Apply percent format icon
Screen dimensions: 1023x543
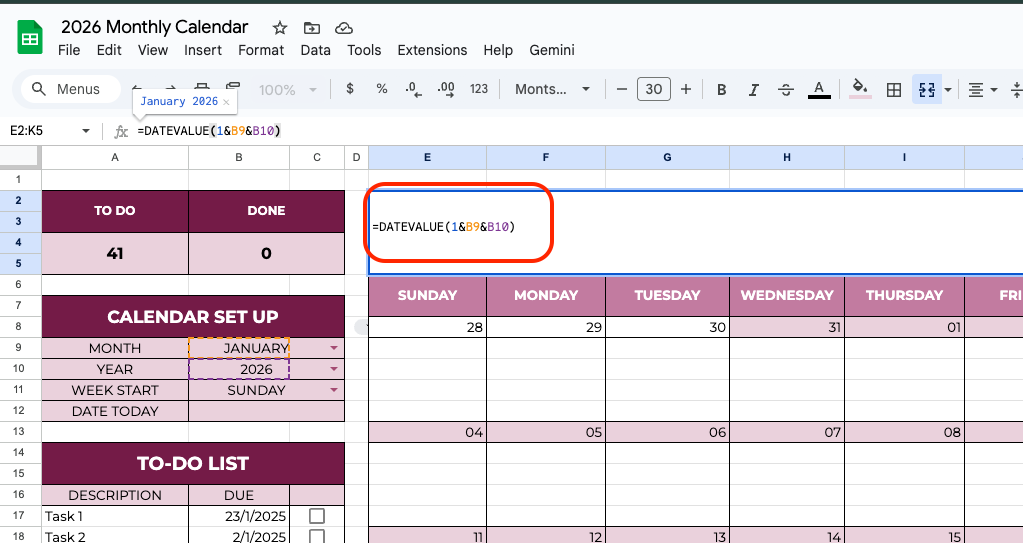click(382, 89)
